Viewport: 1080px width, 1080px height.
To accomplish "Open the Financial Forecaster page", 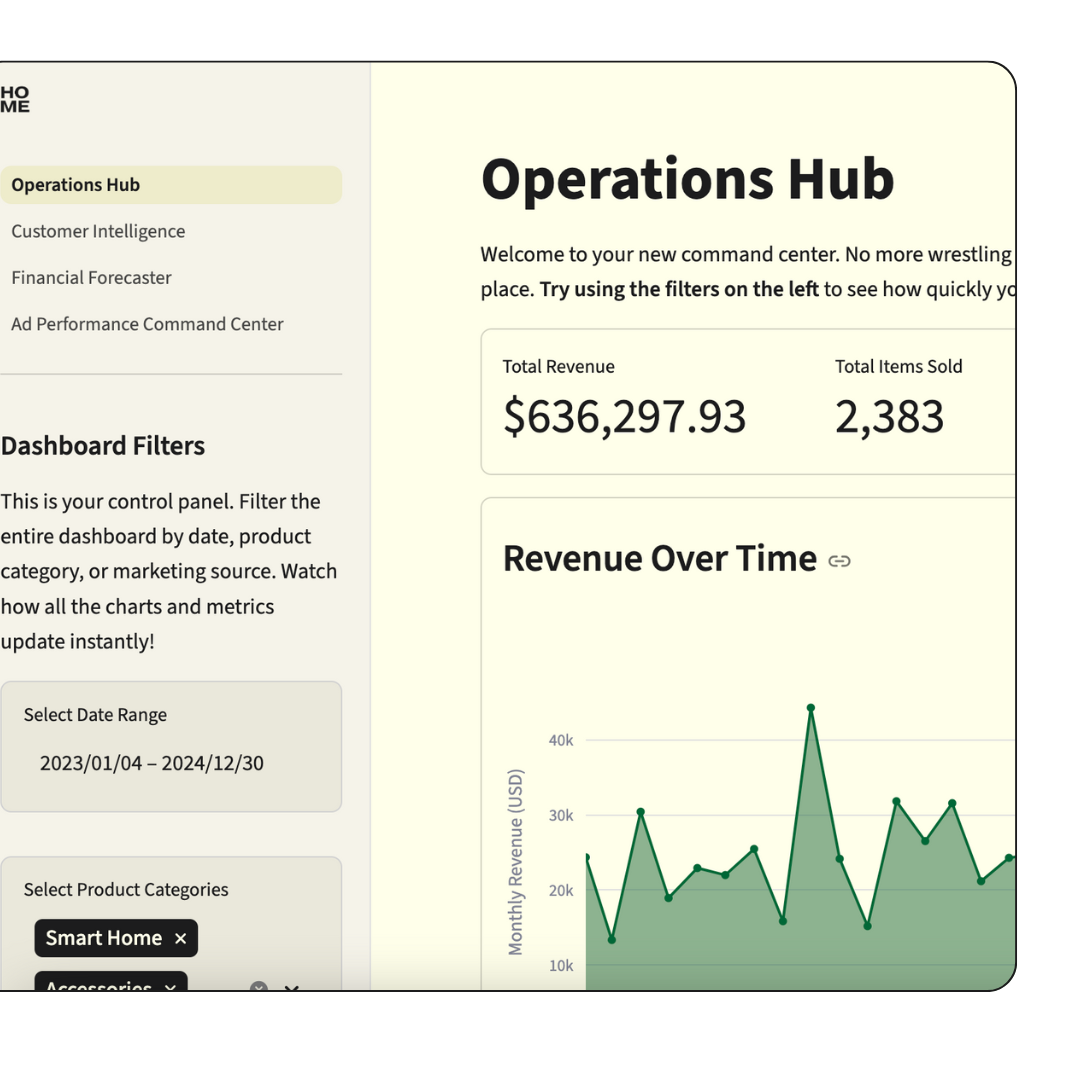I will (91, 278).
